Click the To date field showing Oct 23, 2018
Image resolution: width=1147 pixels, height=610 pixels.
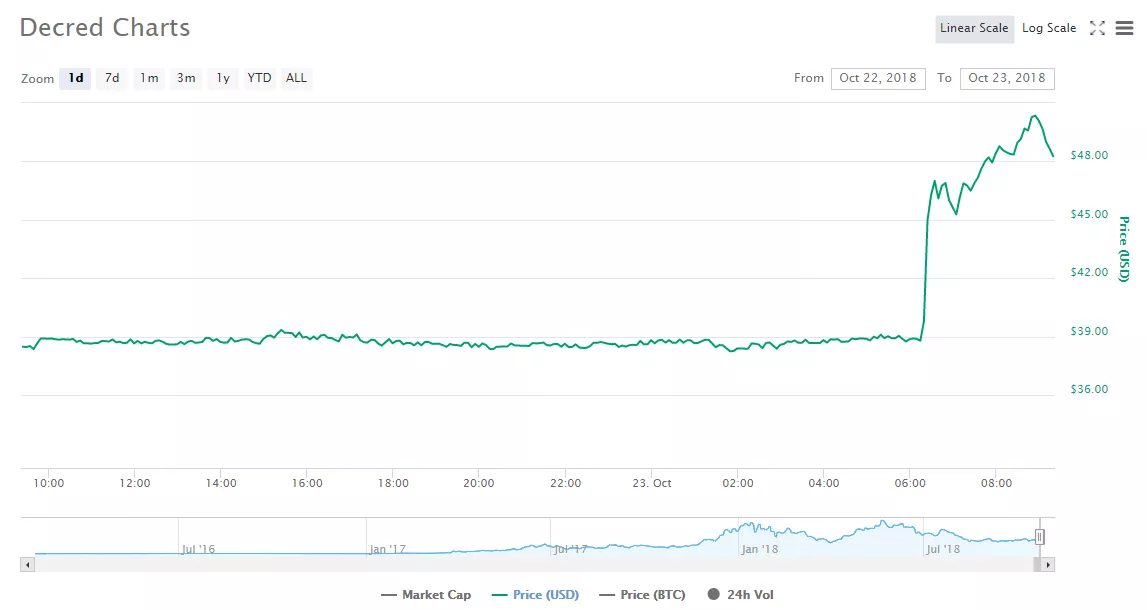coord(1007,78)
